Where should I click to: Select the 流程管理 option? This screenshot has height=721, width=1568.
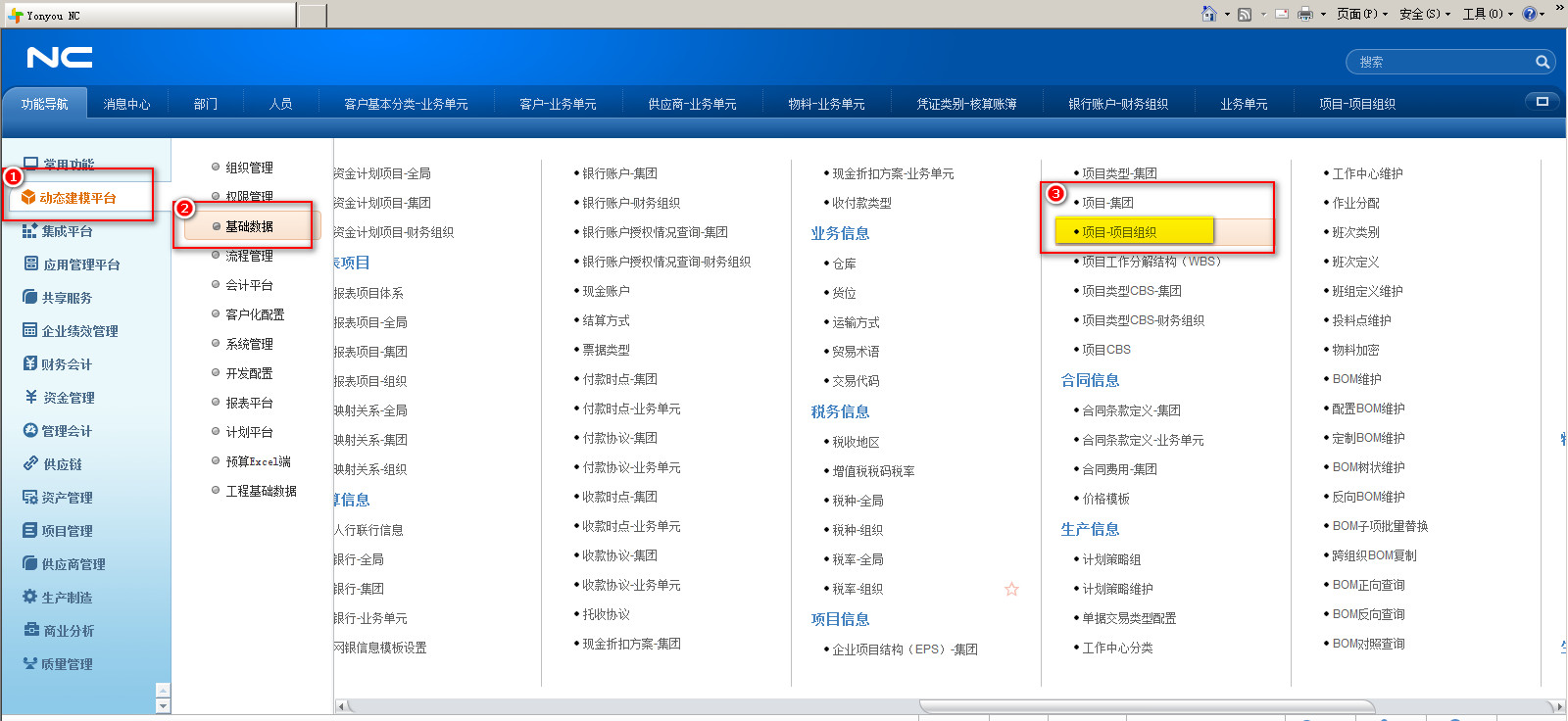pos(249,256)
